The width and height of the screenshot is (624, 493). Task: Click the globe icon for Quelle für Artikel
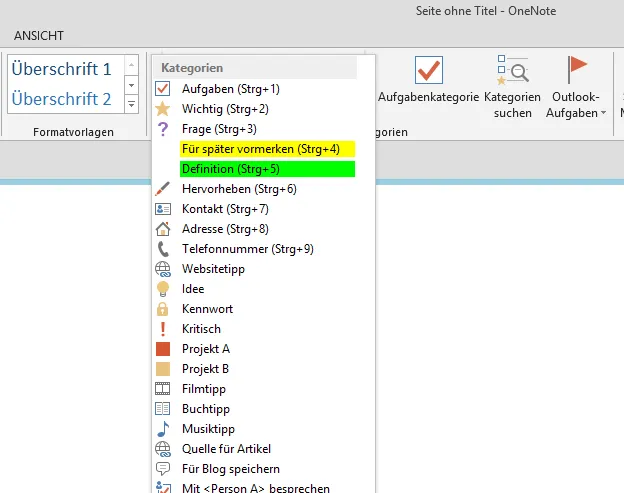pos(162,449)
